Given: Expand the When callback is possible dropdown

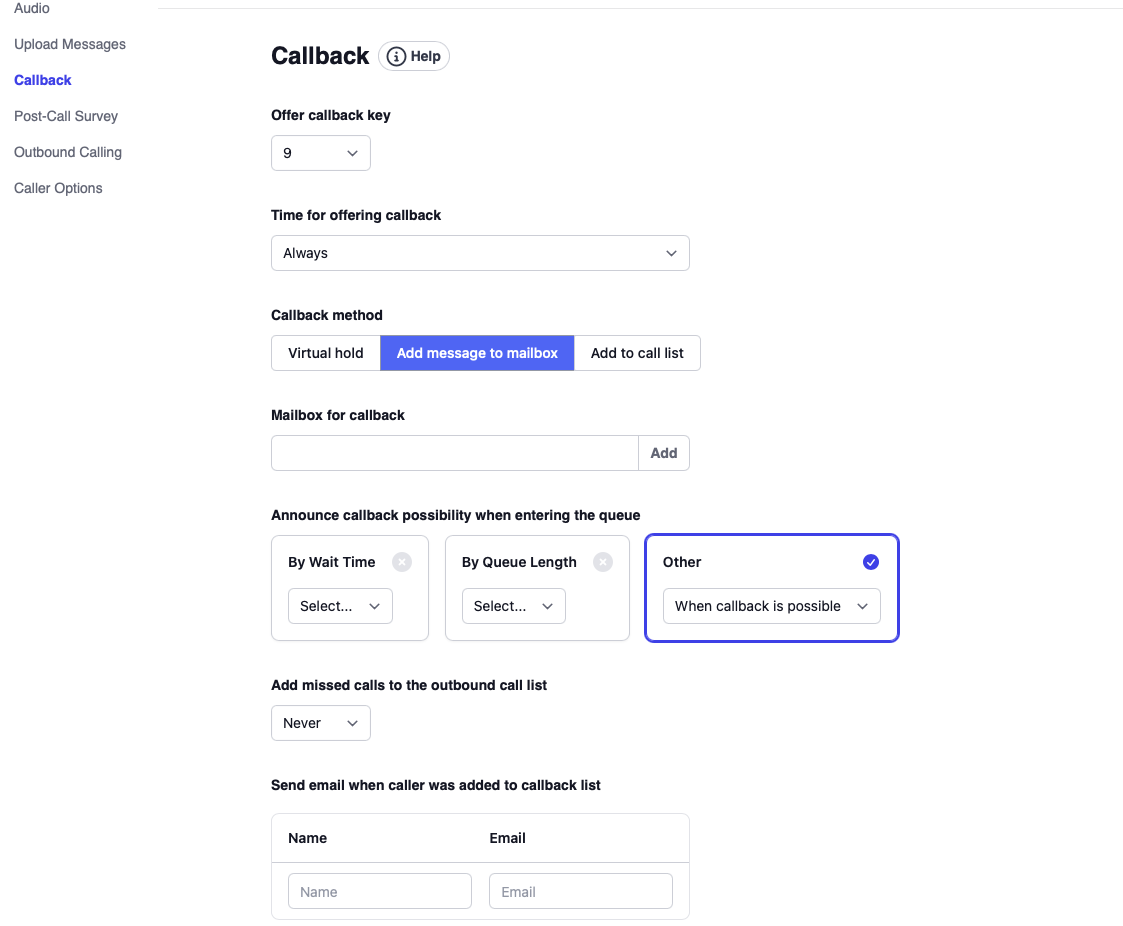Looking at the screenshot, I should [x=771, y=606].
